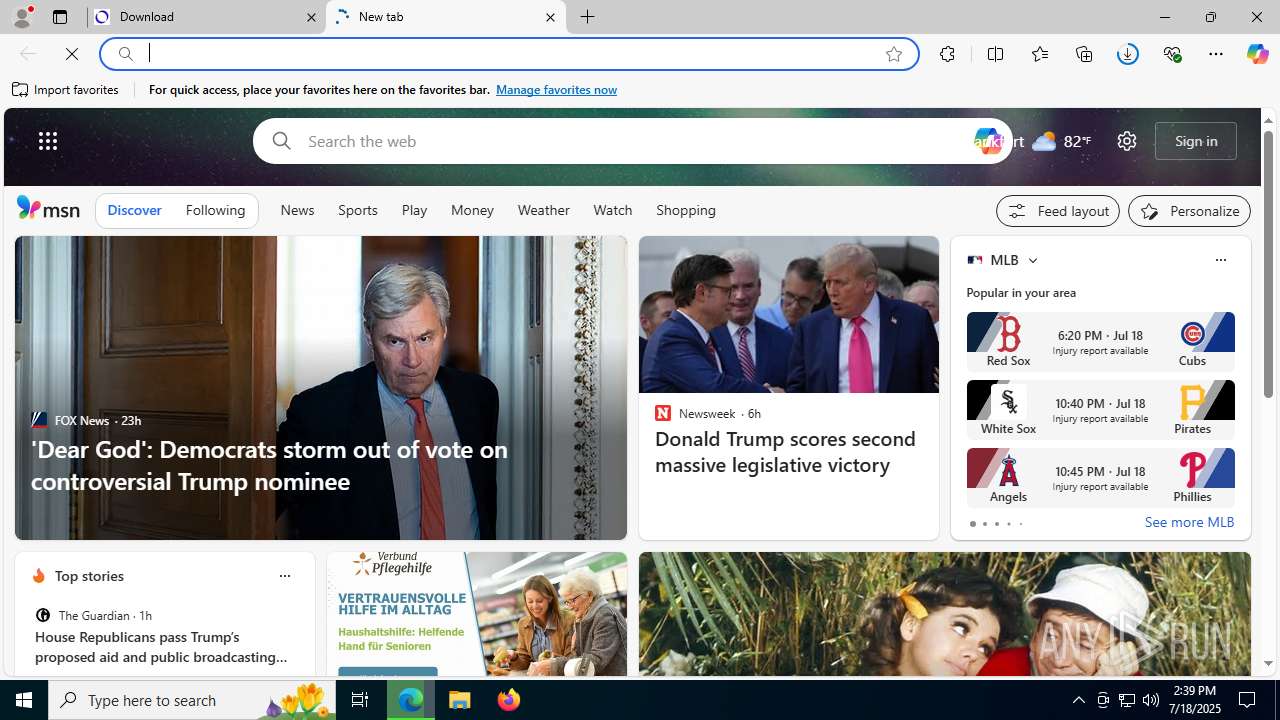Open the Shopping menu item
The image size is (1280, 720).
[x=686, y=211]
